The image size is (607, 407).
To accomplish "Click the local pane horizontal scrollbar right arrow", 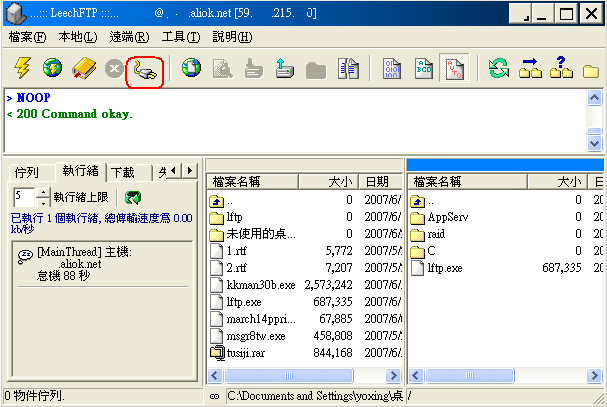I will (x=397, y=374).
